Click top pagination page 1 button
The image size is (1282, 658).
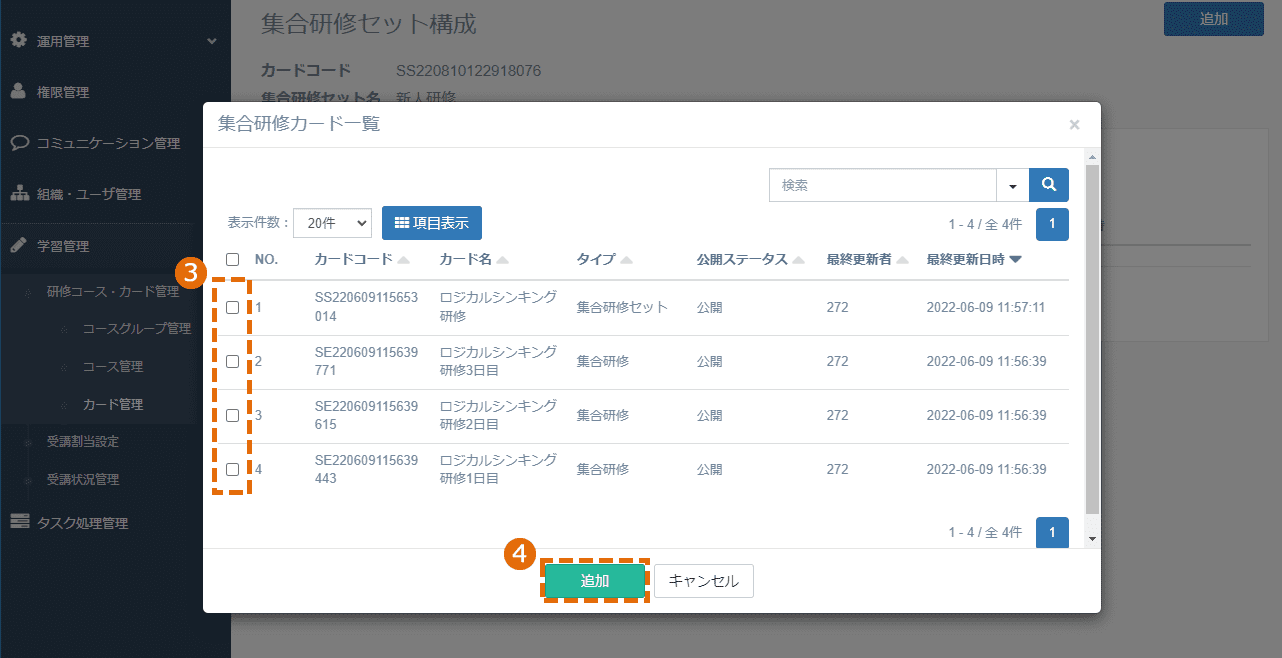(x=1052, y=225)
